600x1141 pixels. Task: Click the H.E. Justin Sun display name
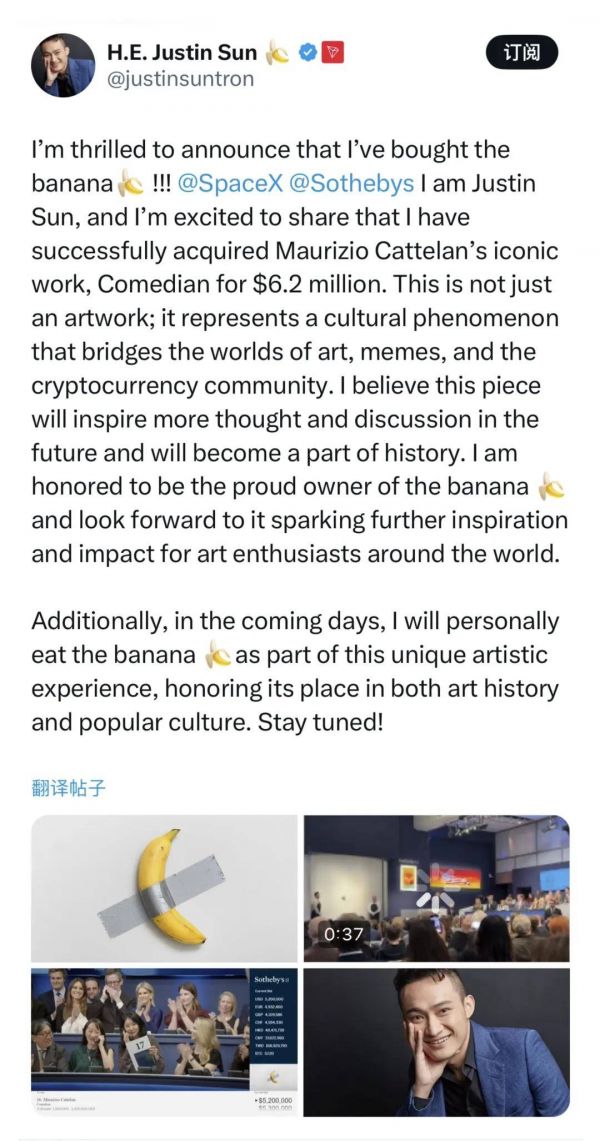(x=181, y=52)
